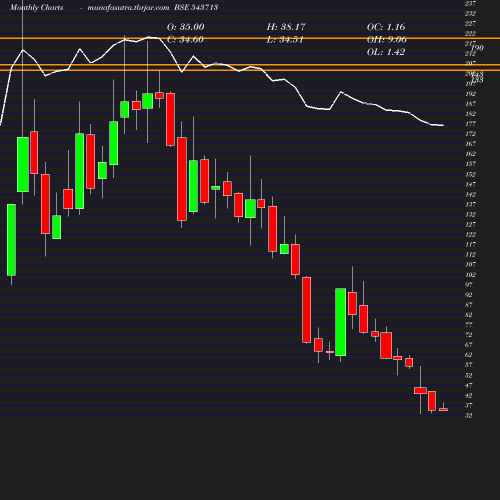500x500 pixels.
Task: Click the 177 price axis label
Action: click(x=470, y=124)
